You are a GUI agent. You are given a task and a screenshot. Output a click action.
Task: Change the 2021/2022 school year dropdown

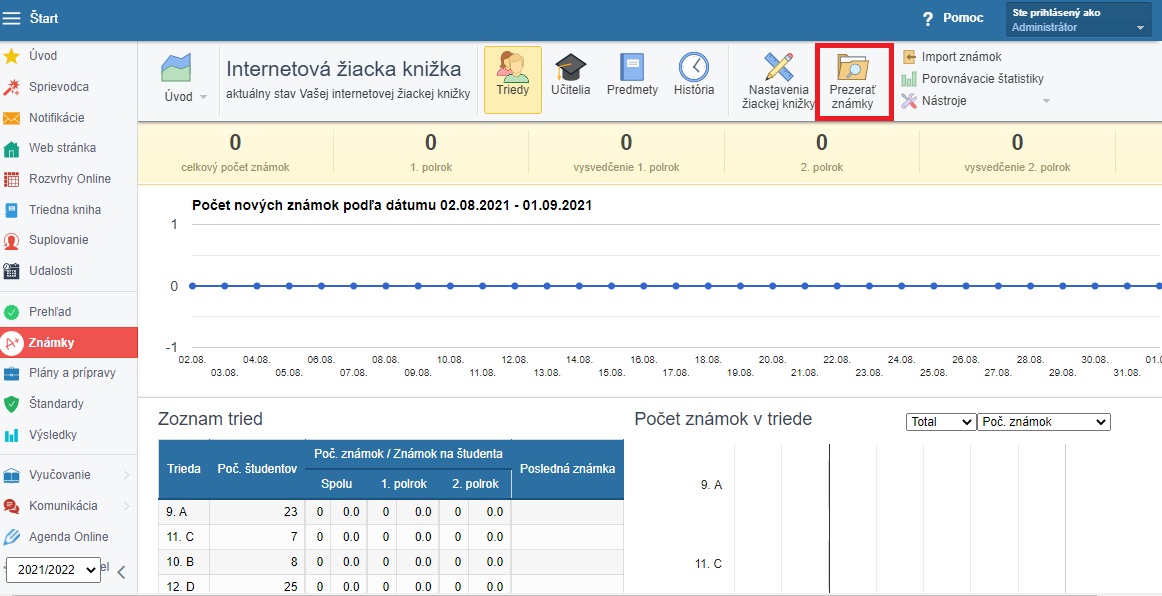tap(53, 569)
